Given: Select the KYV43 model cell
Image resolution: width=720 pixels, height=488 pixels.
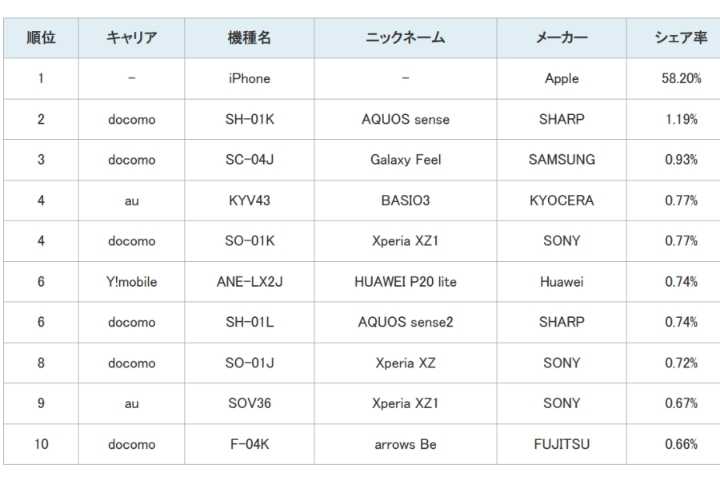Looking at the screenshot, I should pos(249,201).
